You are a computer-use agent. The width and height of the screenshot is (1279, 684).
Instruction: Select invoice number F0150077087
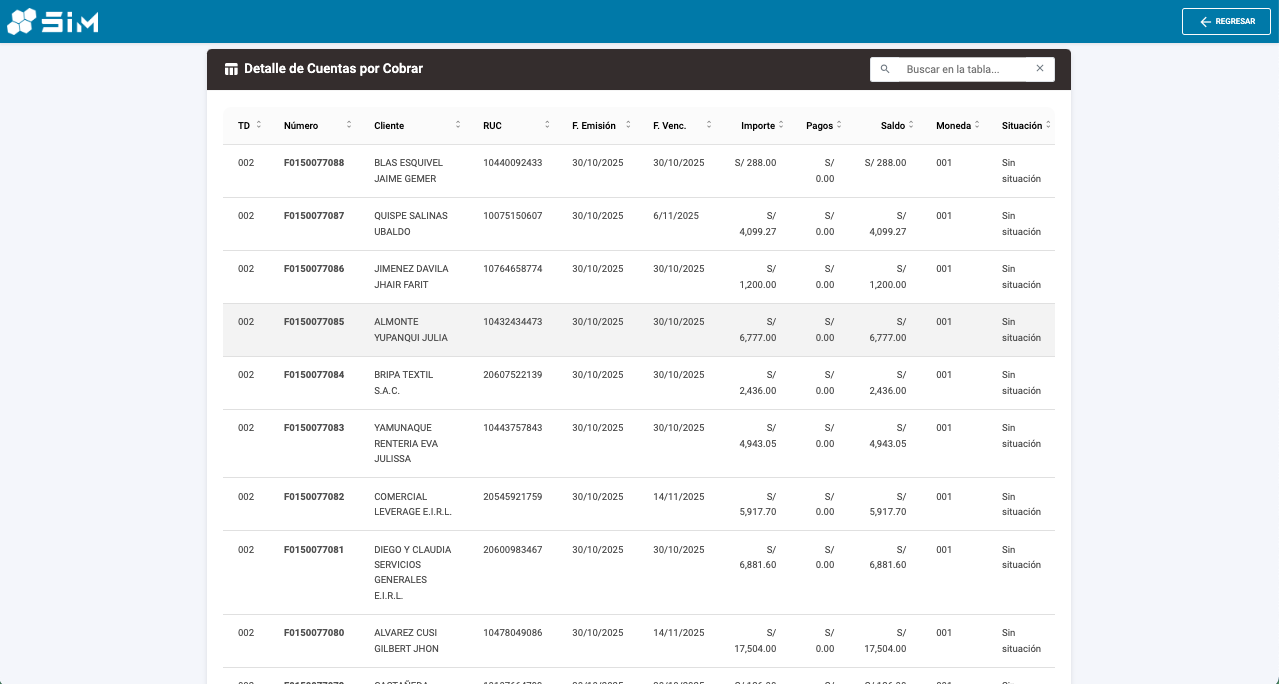point(314,216)
